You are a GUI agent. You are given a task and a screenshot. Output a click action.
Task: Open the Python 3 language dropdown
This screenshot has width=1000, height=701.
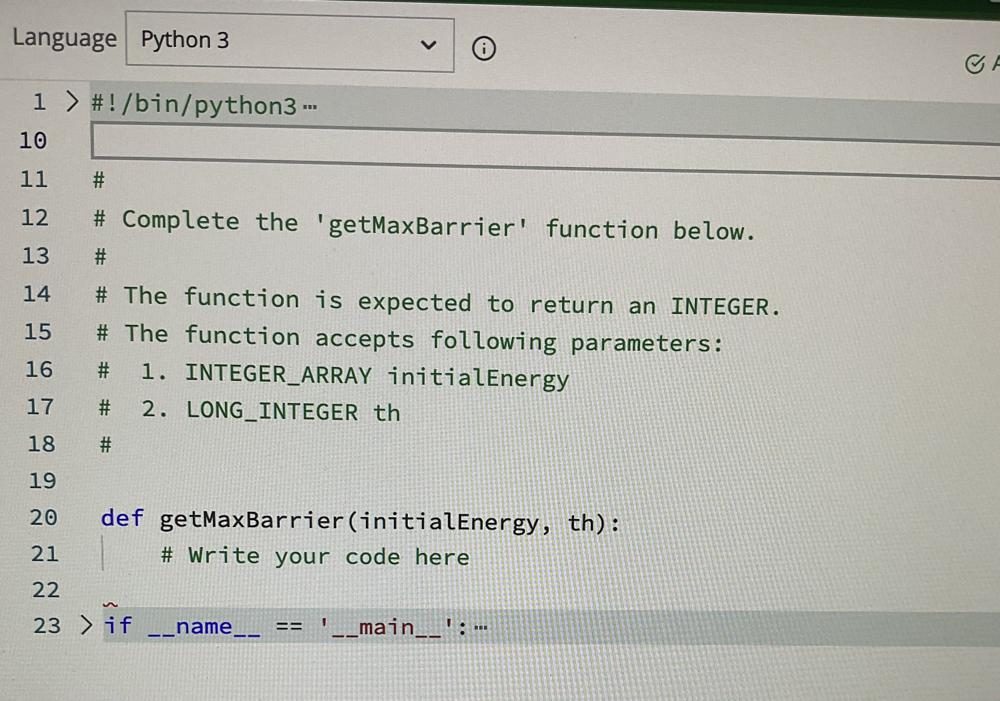[x=289, y=43]
